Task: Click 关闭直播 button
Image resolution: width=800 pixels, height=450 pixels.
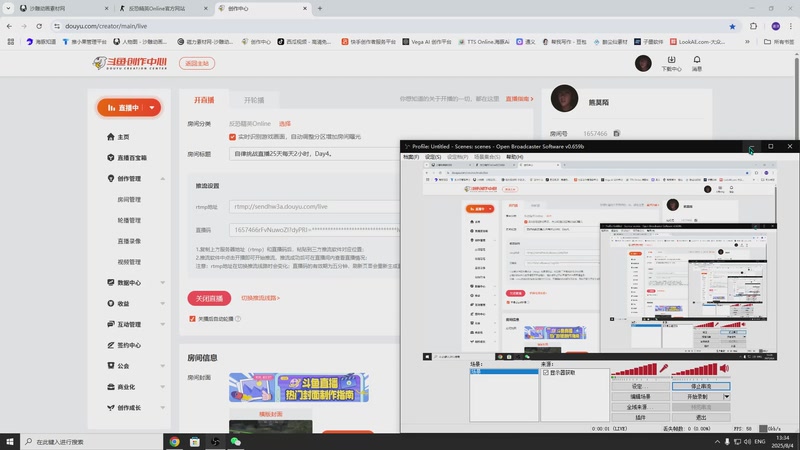Action: (209, 298)
